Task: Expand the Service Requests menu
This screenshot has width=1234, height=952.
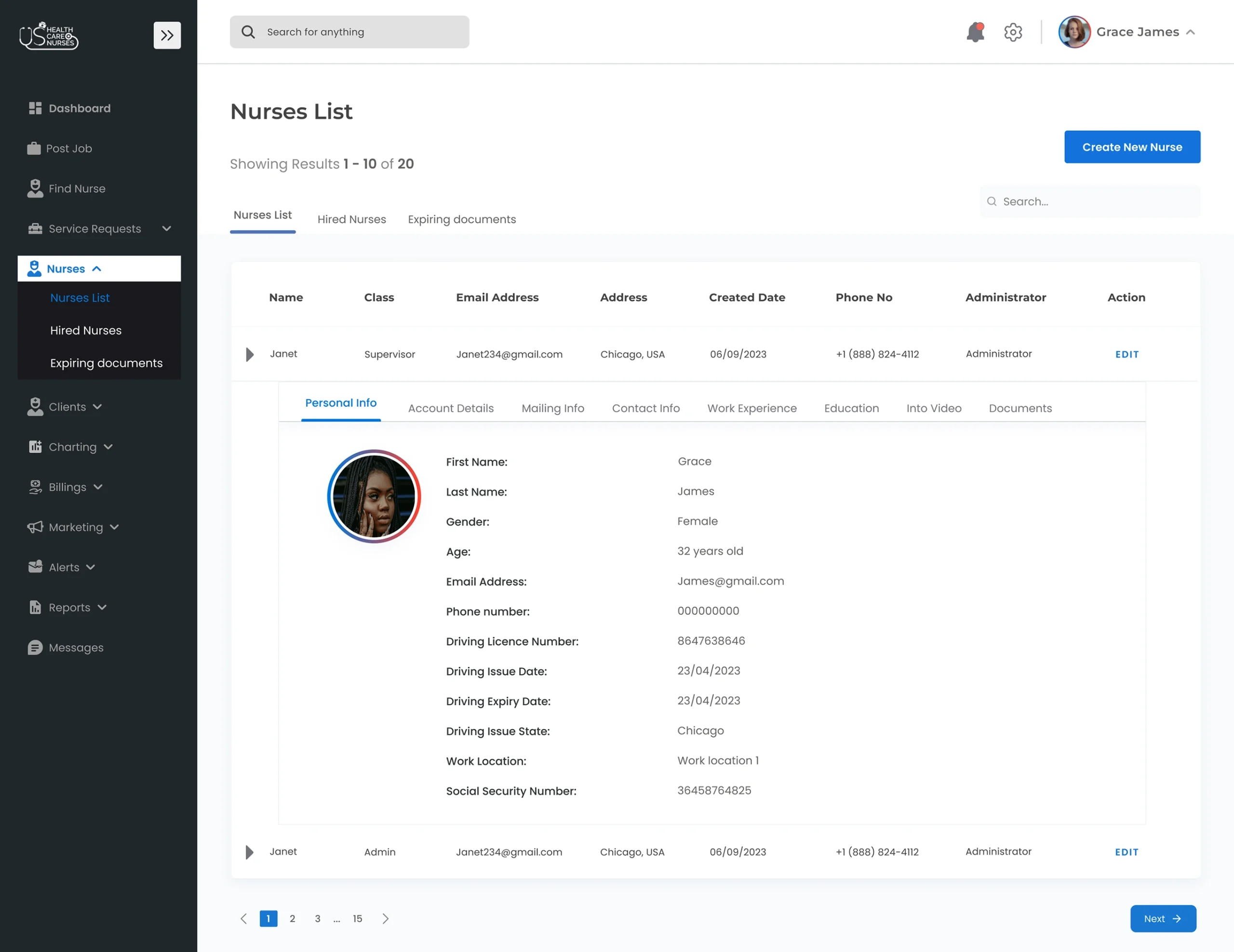Action: (x=166, y=228)
